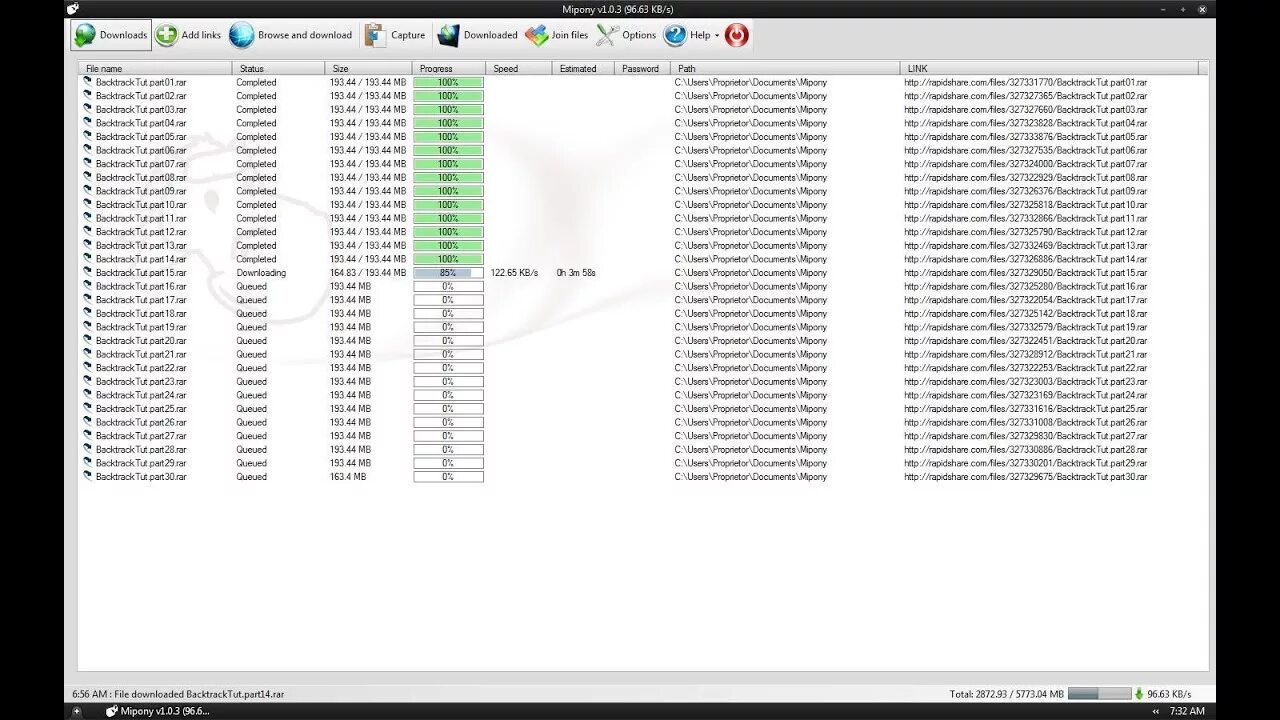Click the file icon beside BacktrackTut.part15.rar
This screenshot has width=1280, height=720.
click(x=88, y=273)
